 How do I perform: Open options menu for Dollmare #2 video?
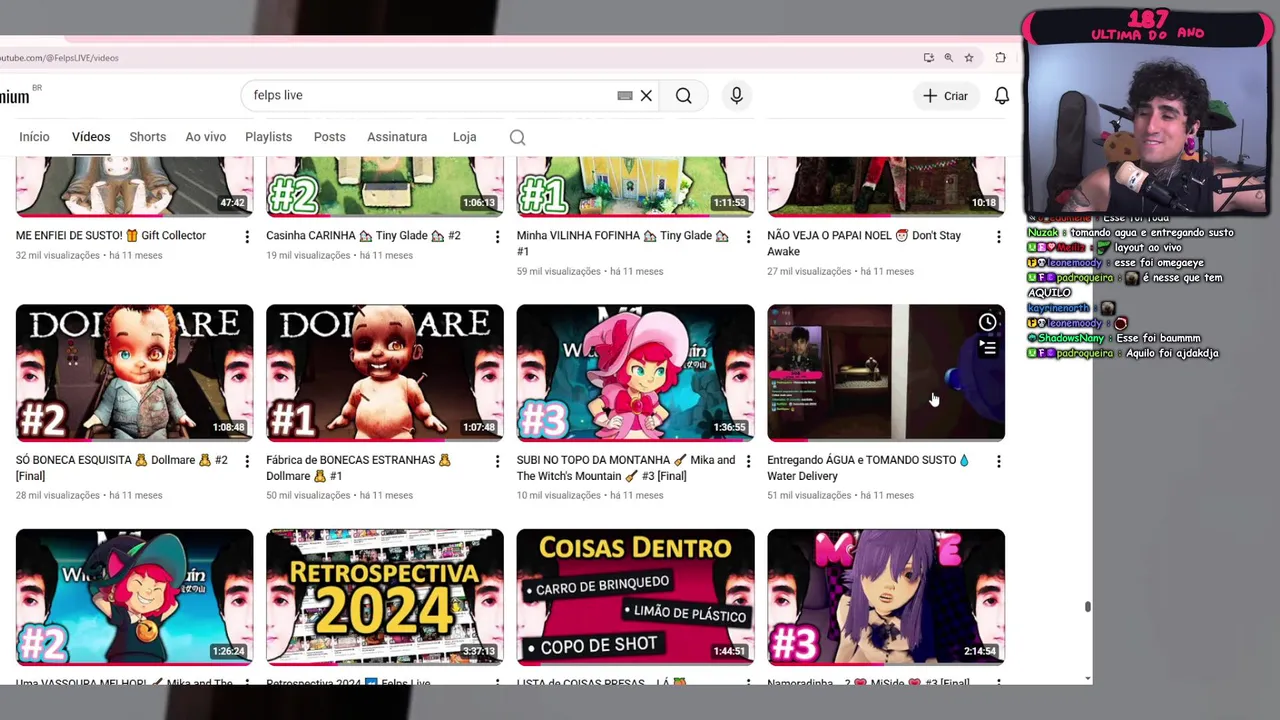pos(247,461)
